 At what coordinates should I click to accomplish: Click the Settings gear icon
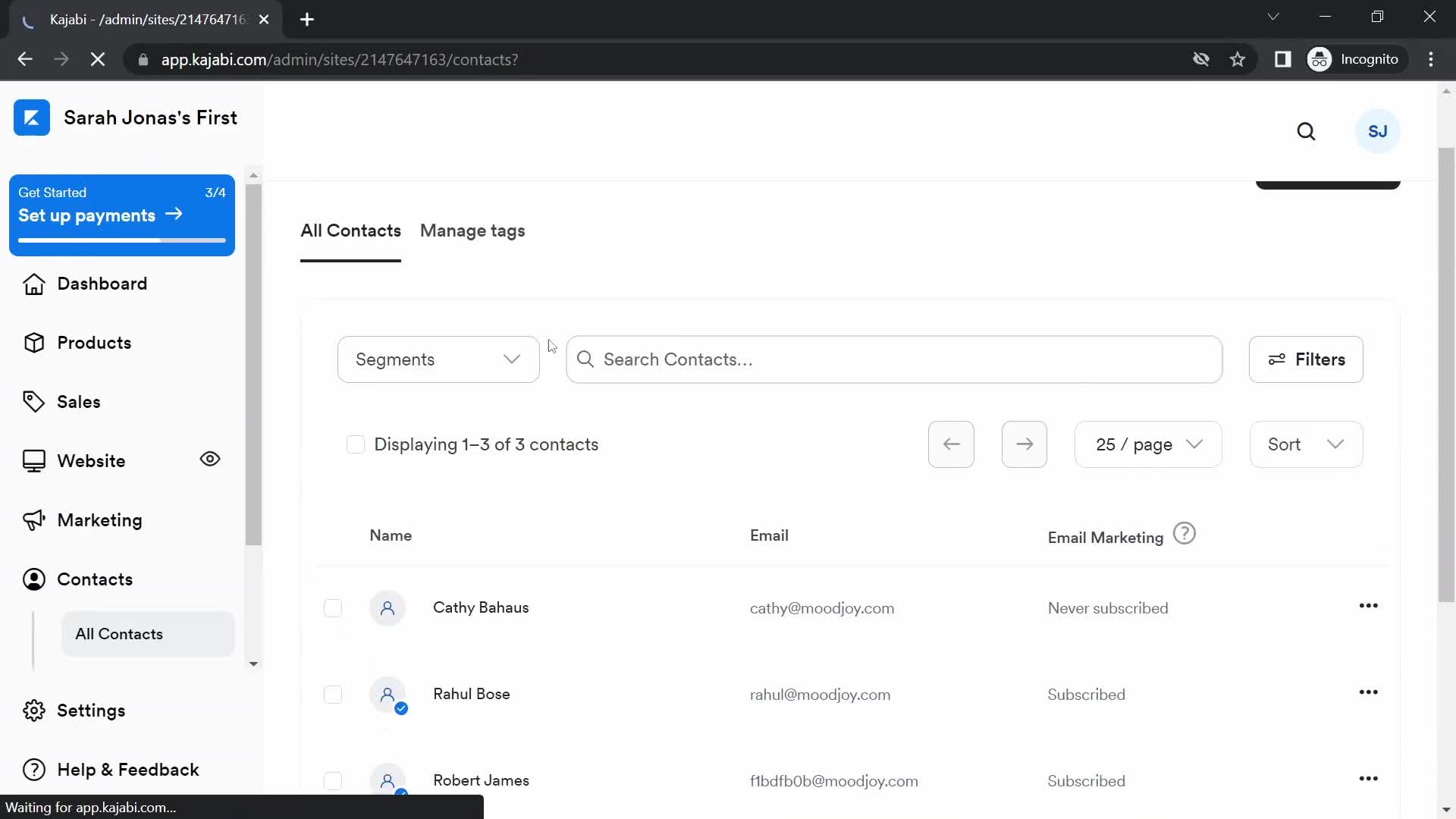click(33, 711)
